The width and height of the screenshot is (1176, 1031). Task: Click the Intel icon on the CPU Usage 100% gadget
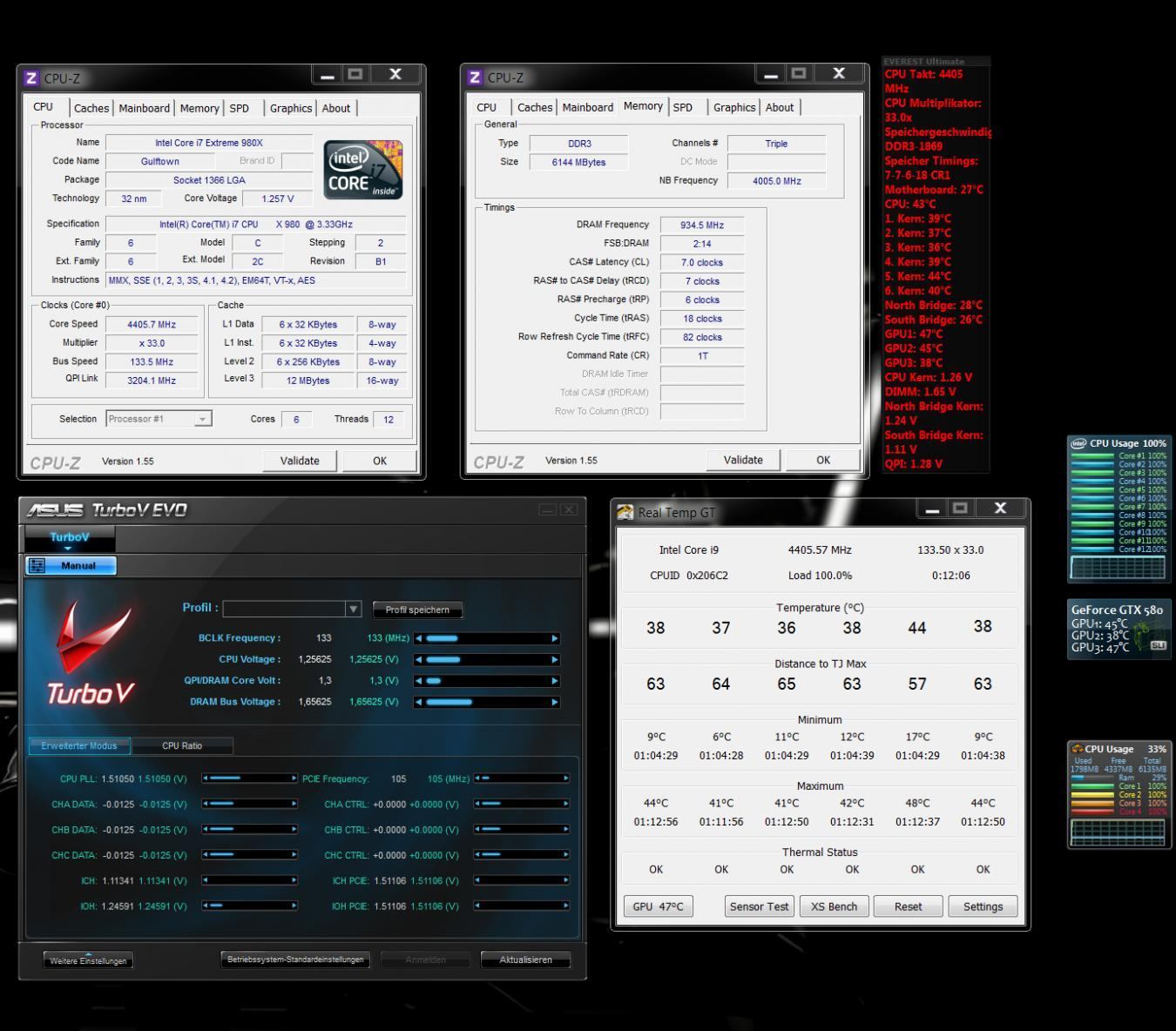point(1078,443)
